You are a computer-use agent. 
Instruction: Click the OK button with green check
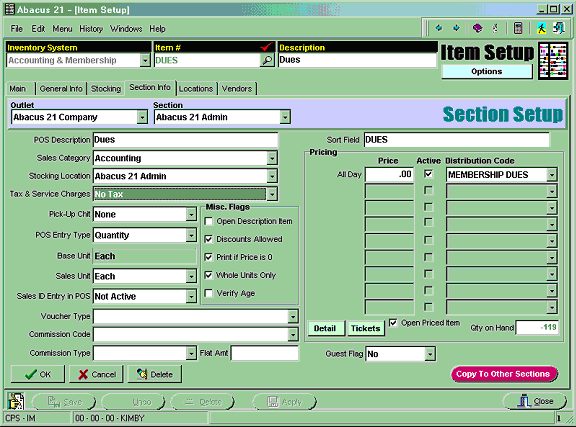pos(37,374)
